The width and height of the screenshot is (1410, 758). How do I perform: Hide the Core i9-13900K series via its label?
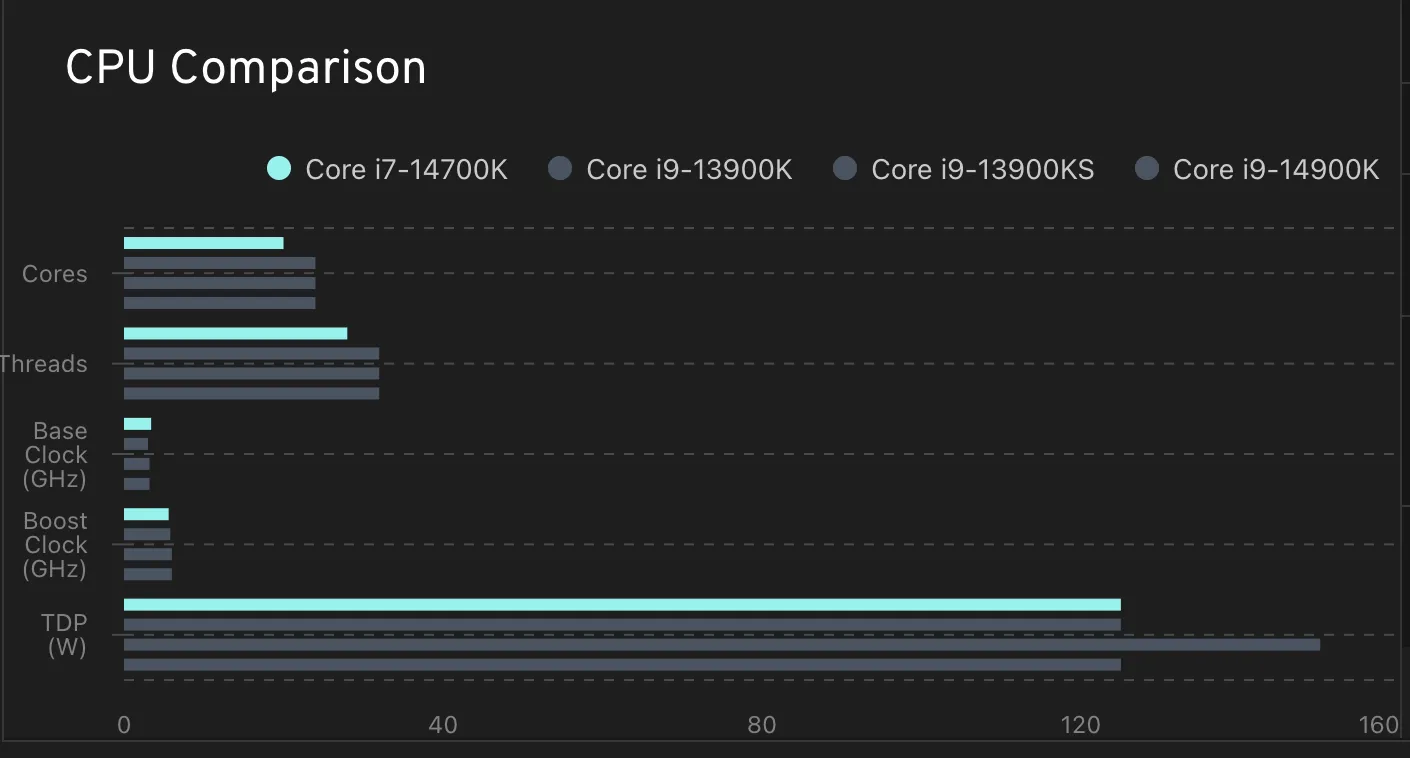pos(689,170)
